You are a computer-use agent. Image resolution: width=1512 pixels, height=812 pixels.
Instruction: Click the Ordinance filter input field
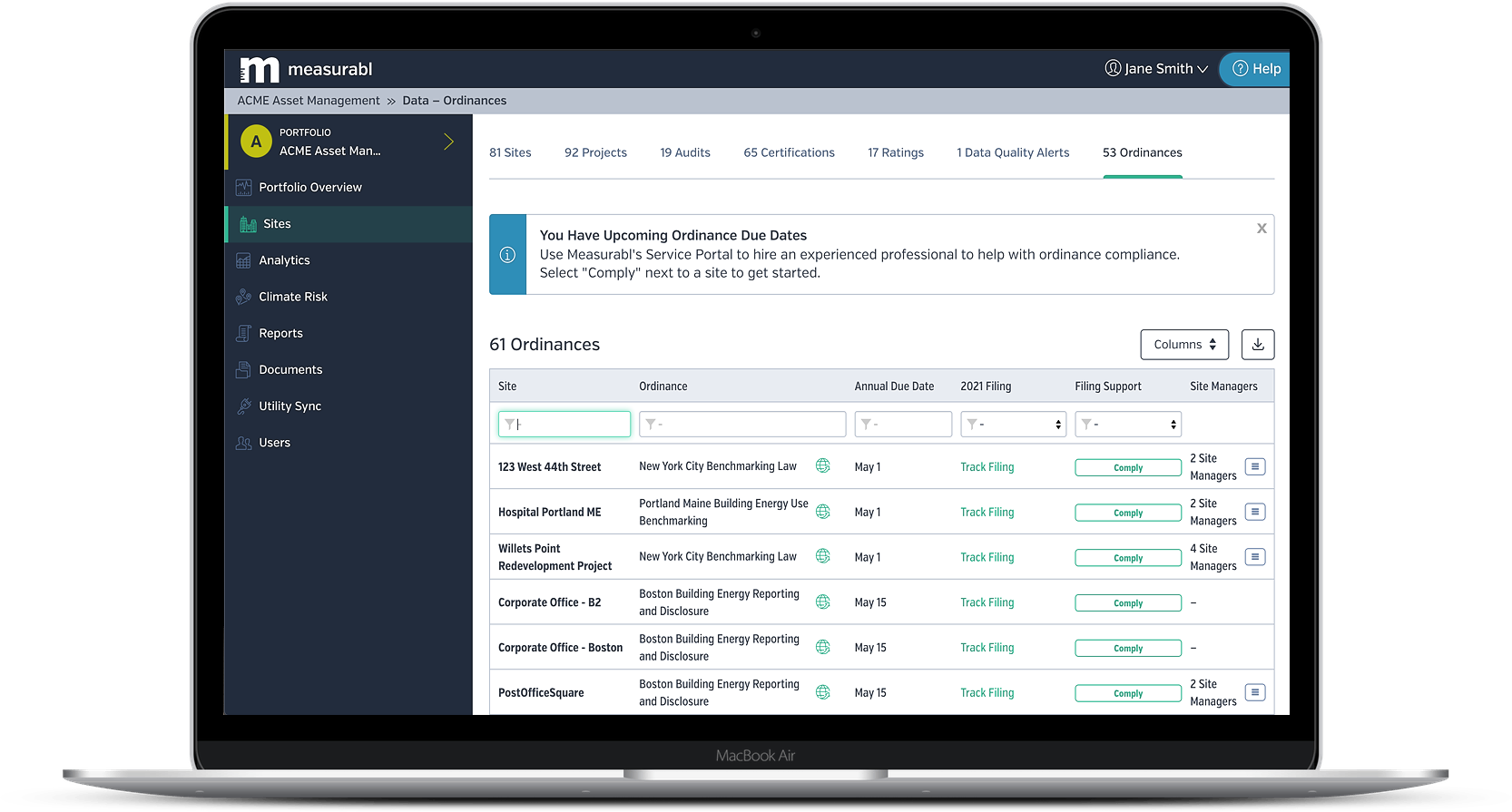742,424
